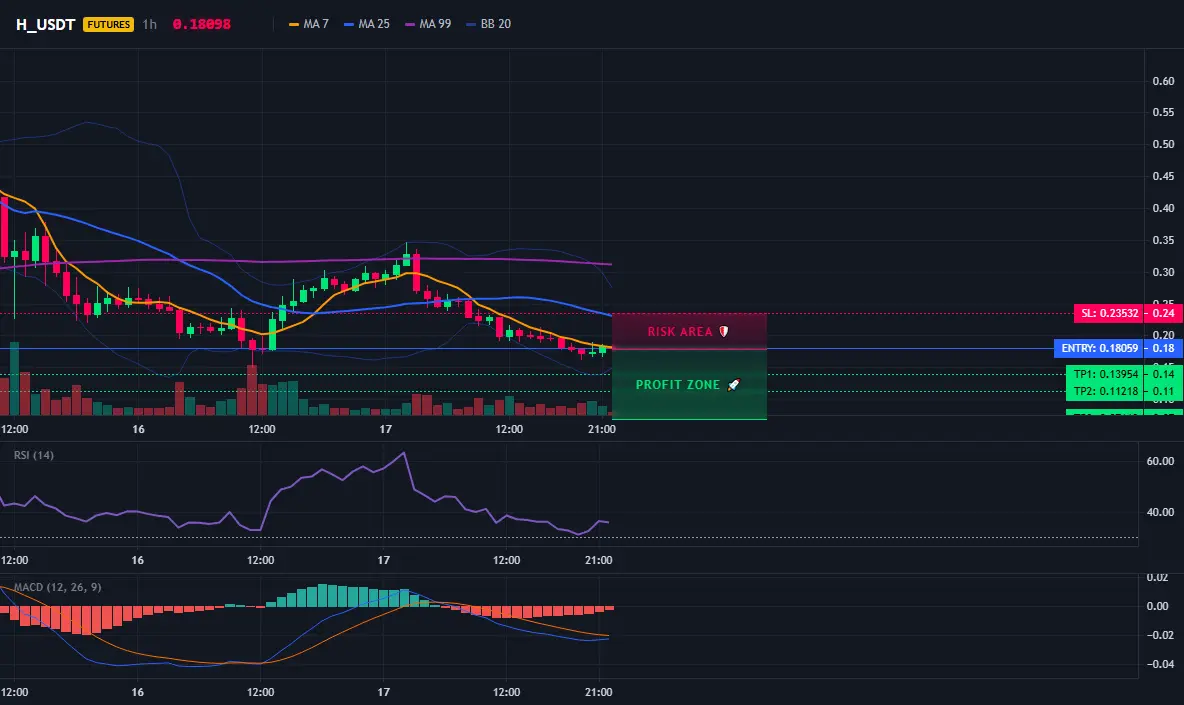The width and height of the screenshot is (1184, 705).
Task: Click the blue 0.18 price axis tag
Action: coord(1164,349)
